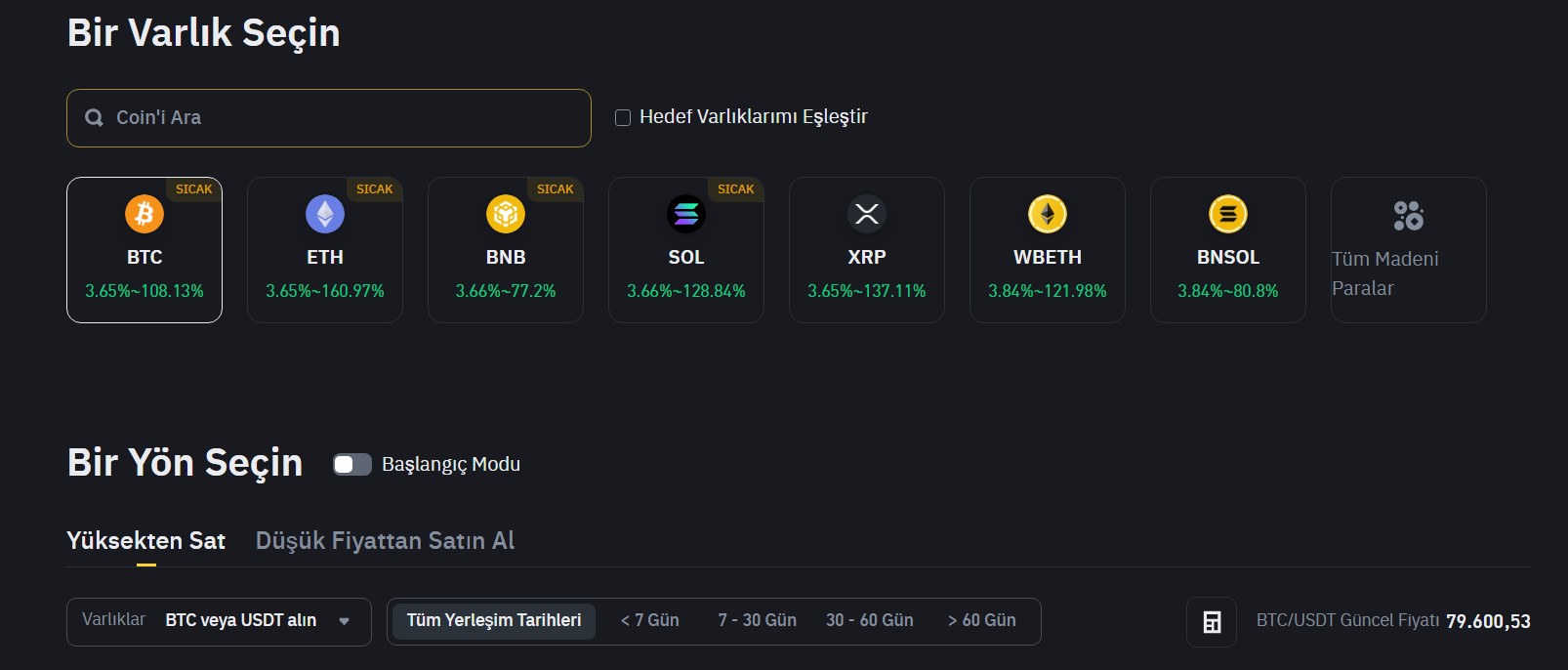Viewport: 1568px width, 670px height.
Task: Select the BTC asset icon
Action: [144, 215]
